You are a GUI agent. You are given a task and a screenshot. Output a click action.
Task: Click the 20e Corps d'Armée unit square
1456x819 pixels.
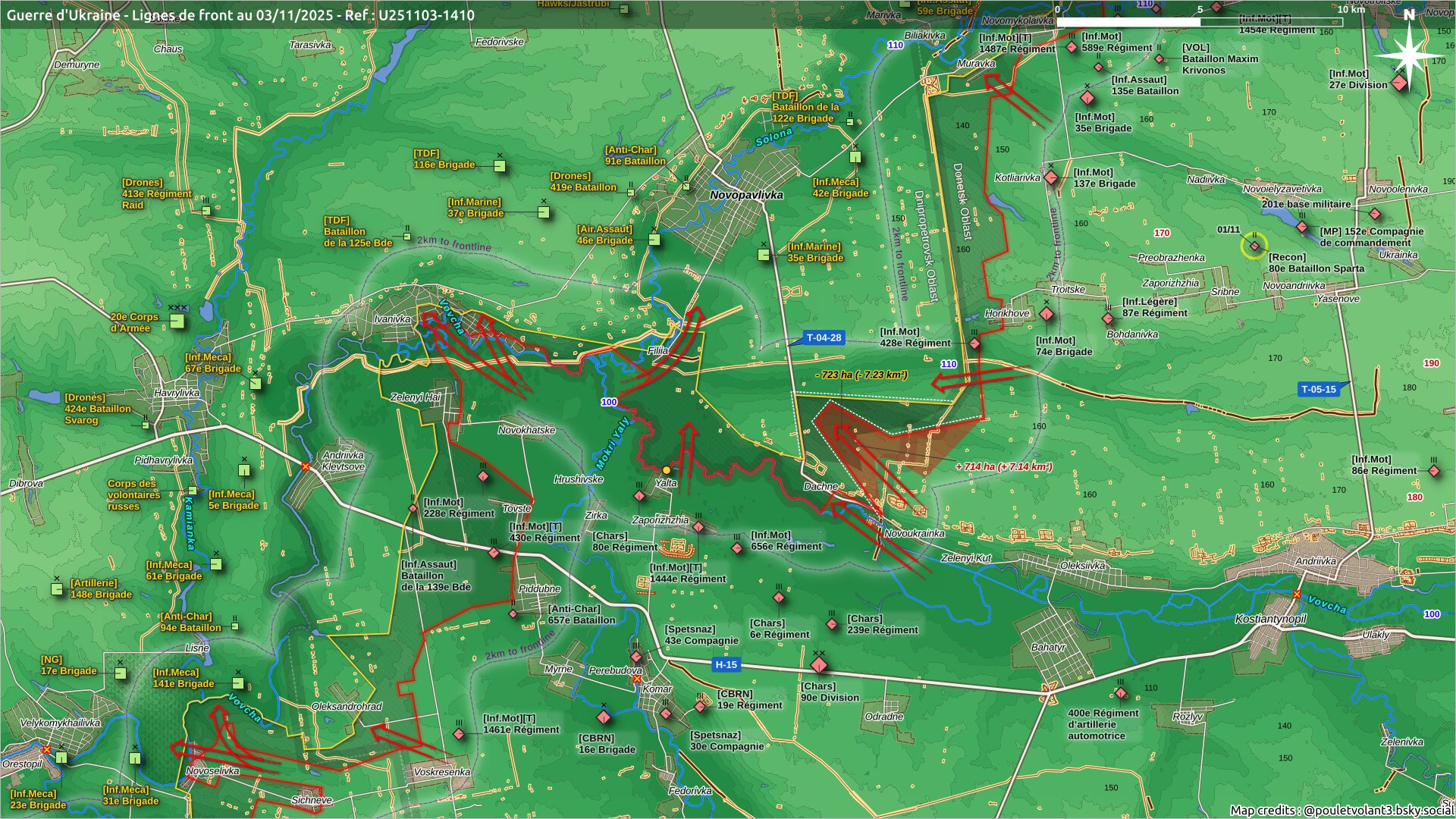pos(177,321)
